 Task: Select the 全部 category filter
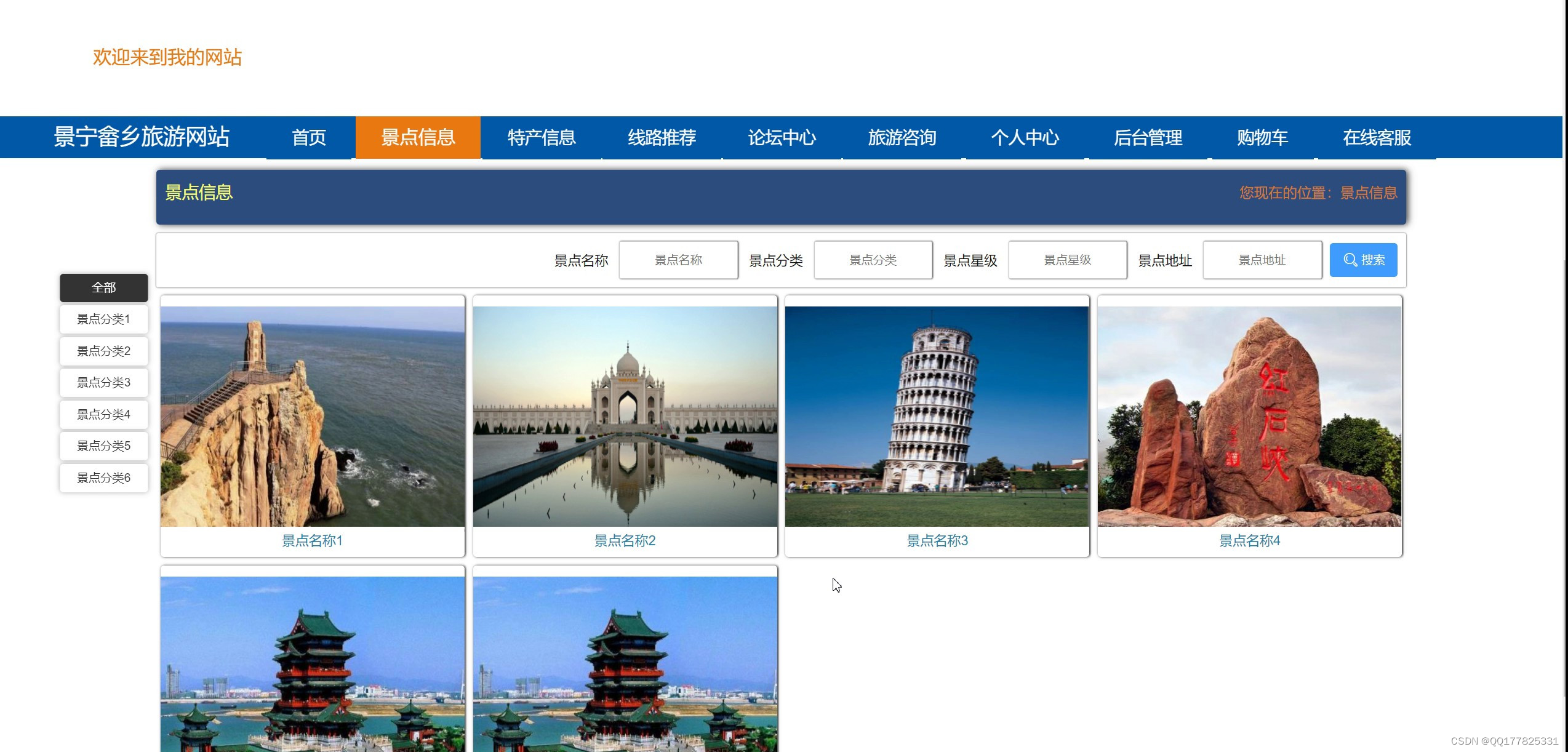pos(104,287)
